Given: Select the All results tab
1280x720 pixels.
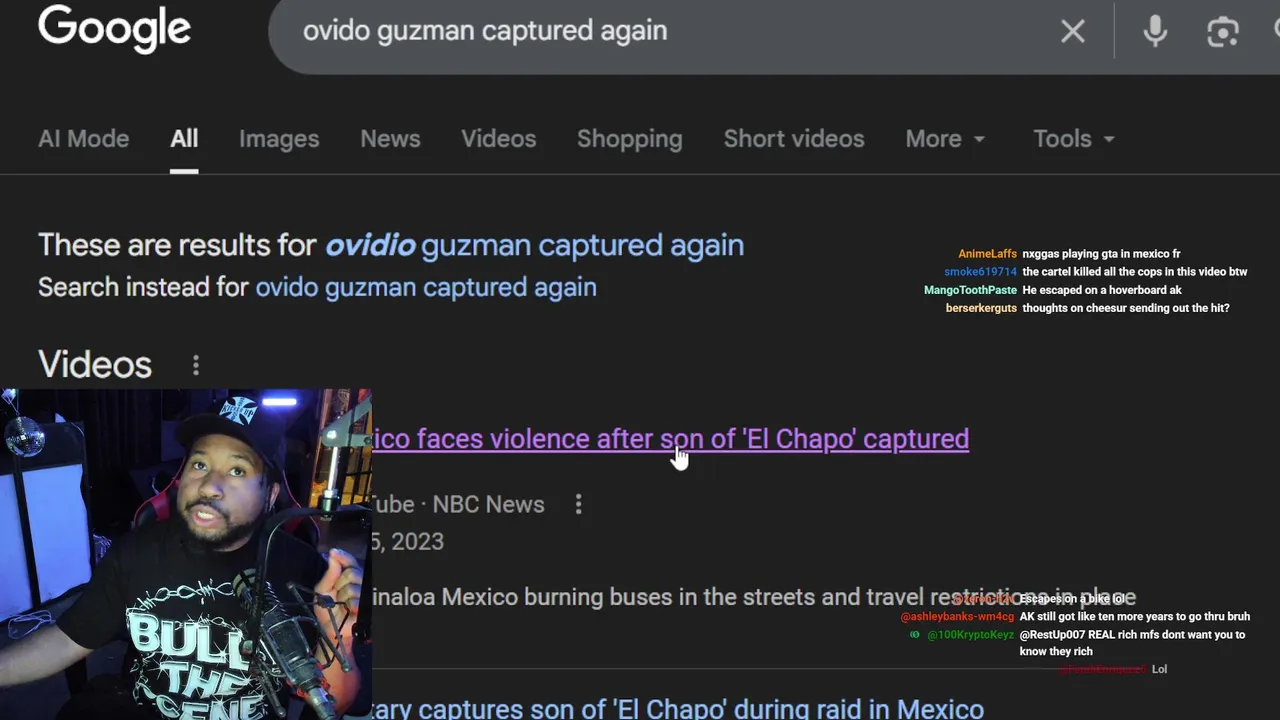Looking at the screenshot, I should [184, 139].
